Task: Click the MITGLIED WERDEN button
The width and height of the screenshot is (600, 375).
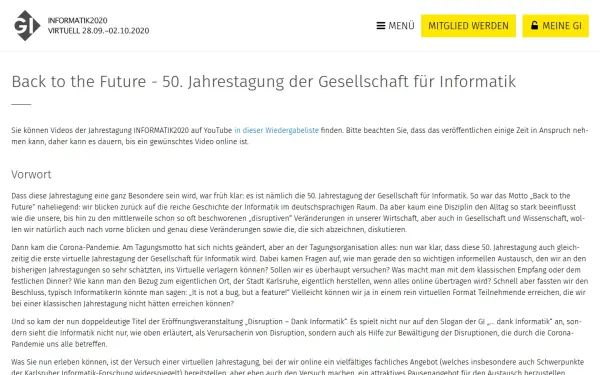Action: (468, 26)
